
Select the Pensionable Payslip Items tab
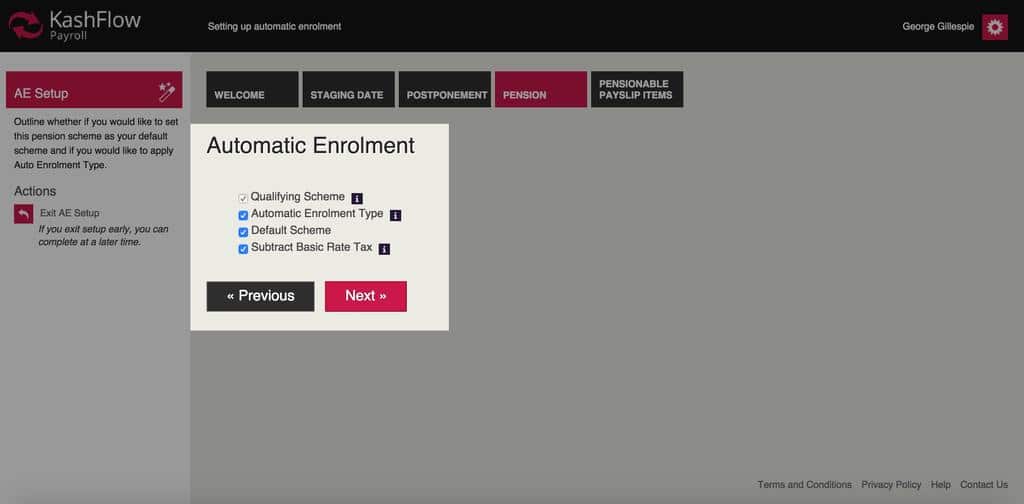click(636, 90)
